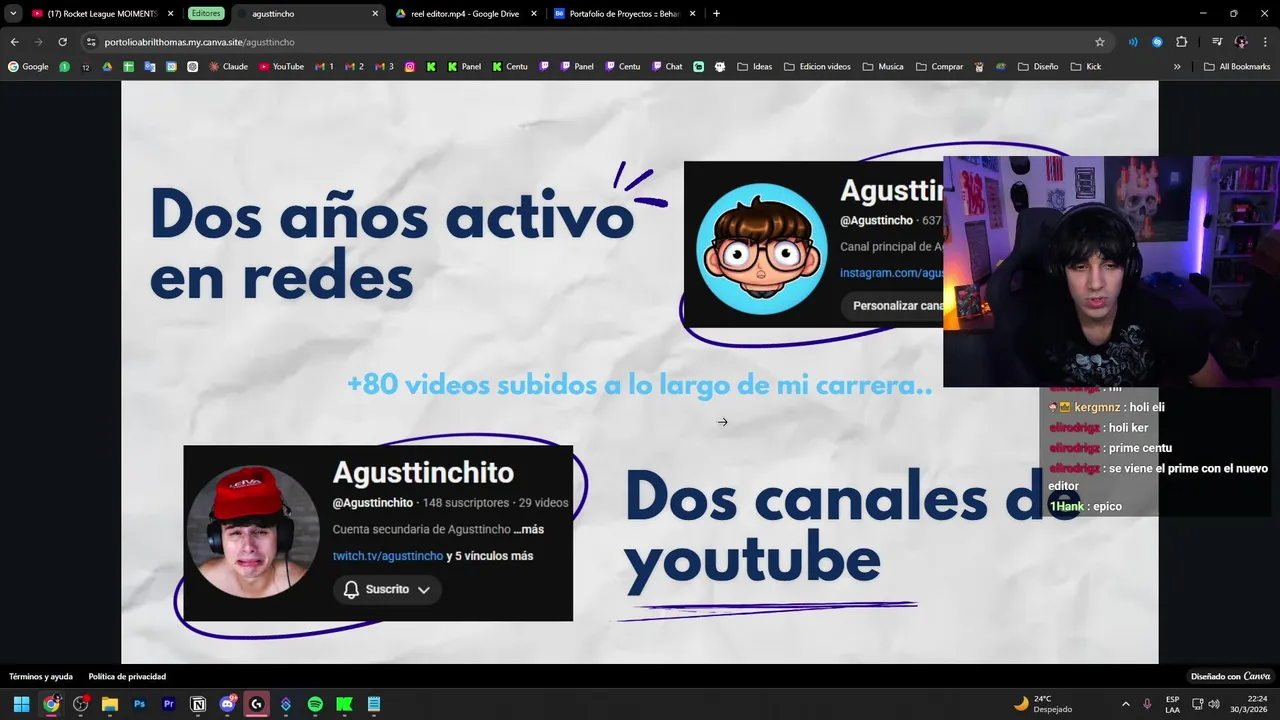Open the Chrome three-dot menu
This screenshot has width=1280, height=720.
pyautogui.click(x=1265, y=42)
